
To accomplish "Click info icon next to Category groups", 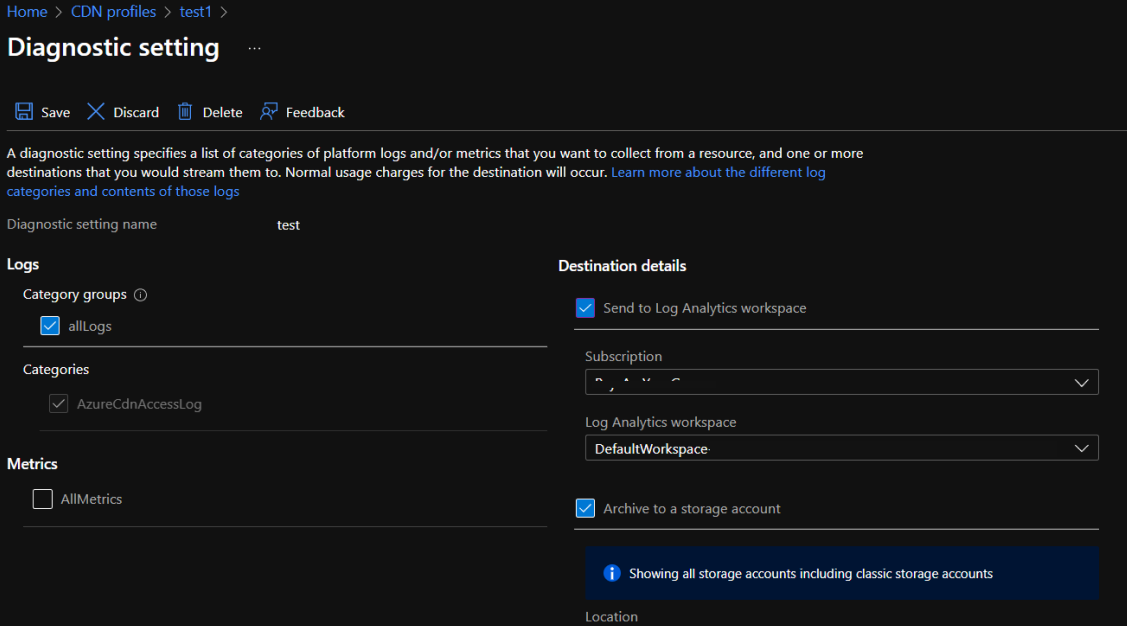I will coord(141,295).
